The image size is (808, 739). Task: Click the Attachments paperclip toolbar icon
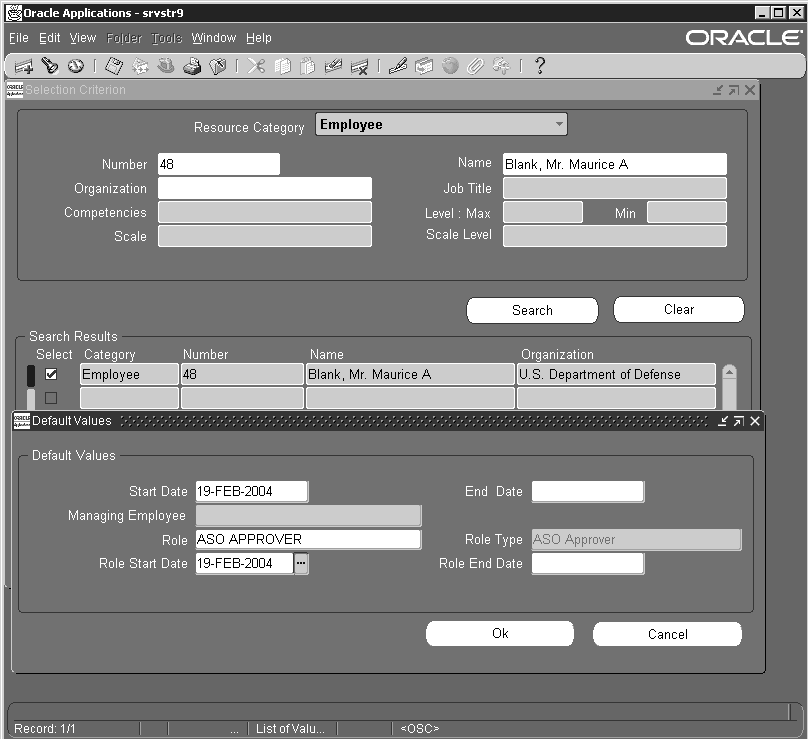pos(476,66)
